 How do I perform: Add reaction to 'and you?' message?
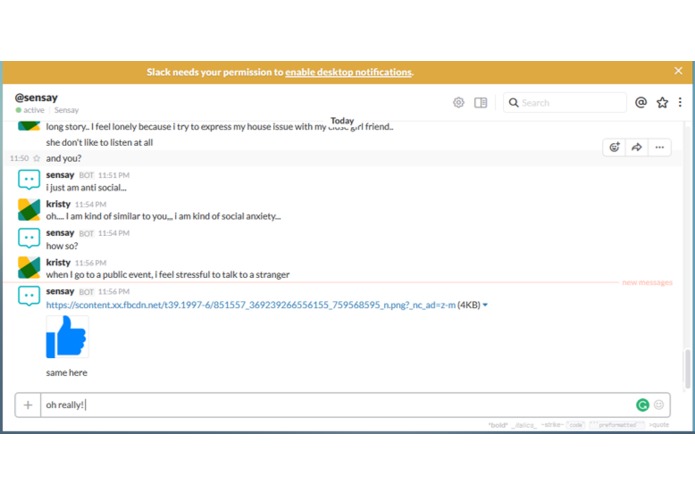pyautogui.click(x=614, y=147)
